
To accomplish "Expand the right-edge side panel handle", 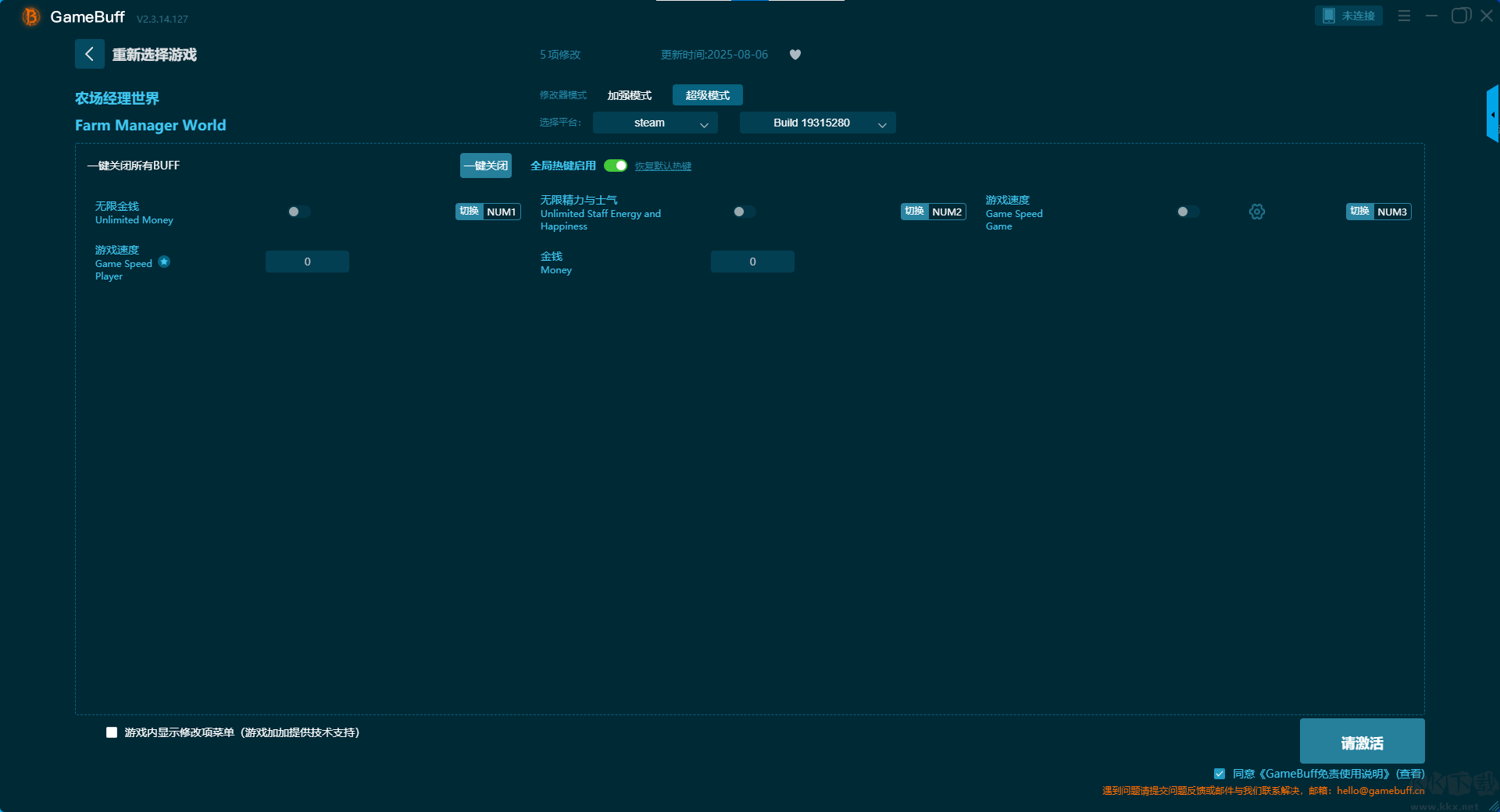I will 1492,114.
